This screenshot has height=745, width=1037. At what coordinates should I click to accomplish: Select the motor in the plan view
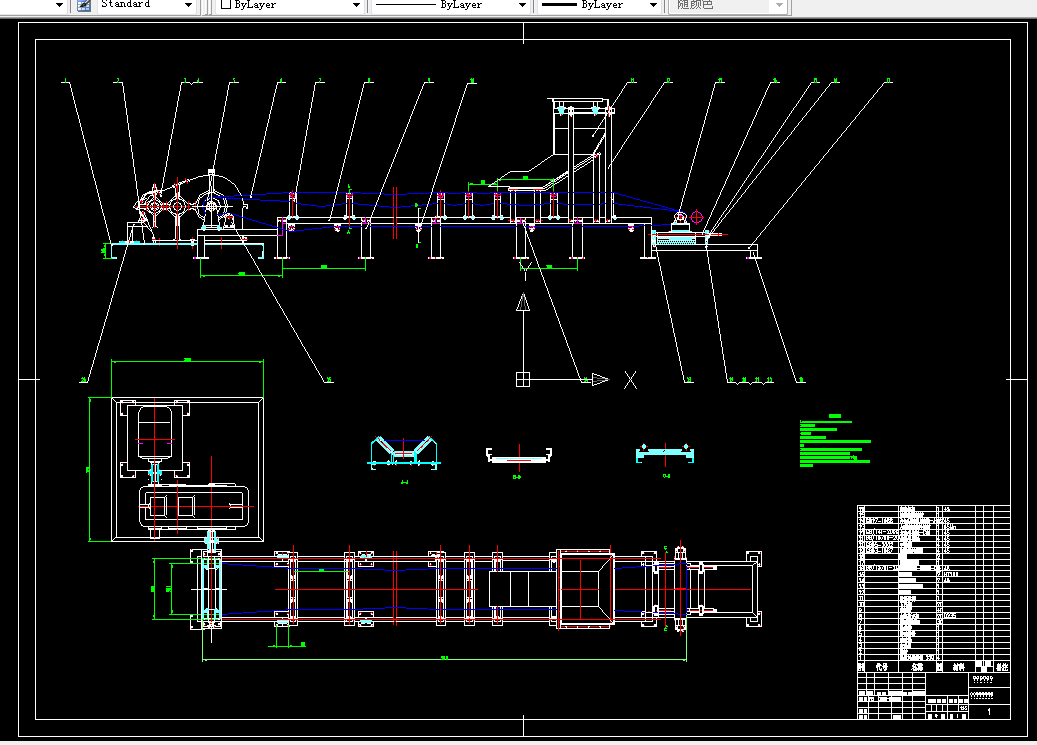click(x=155, y=433)
